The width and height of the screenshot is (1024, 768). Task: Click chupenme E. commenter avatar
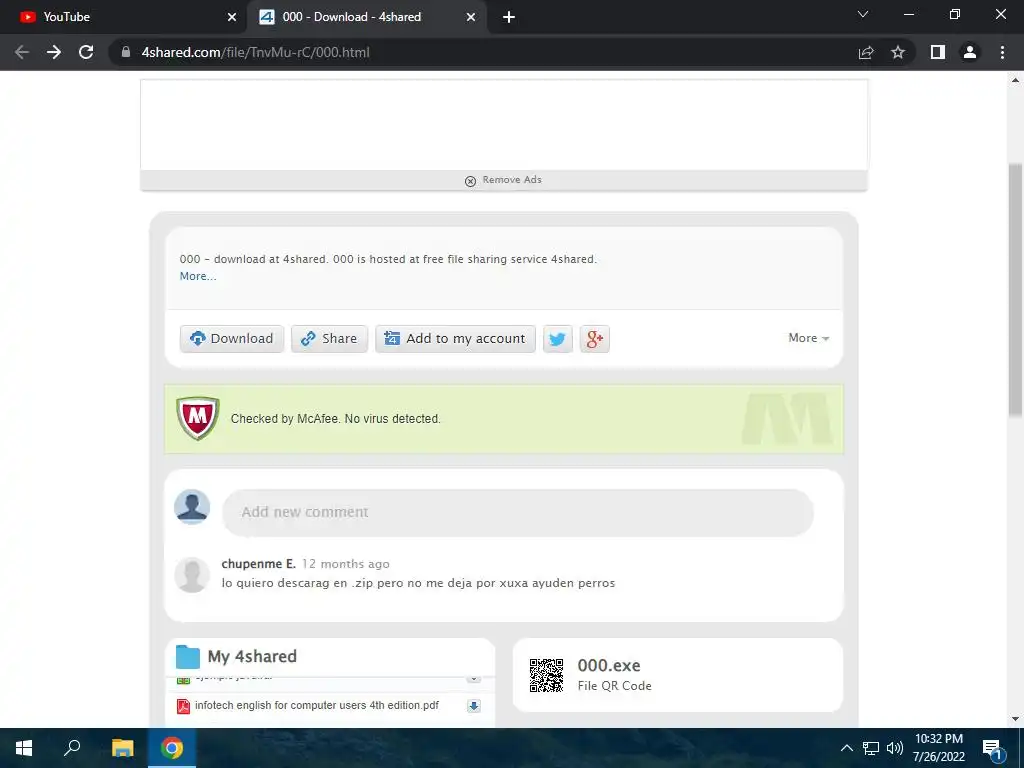pos(192,575)
